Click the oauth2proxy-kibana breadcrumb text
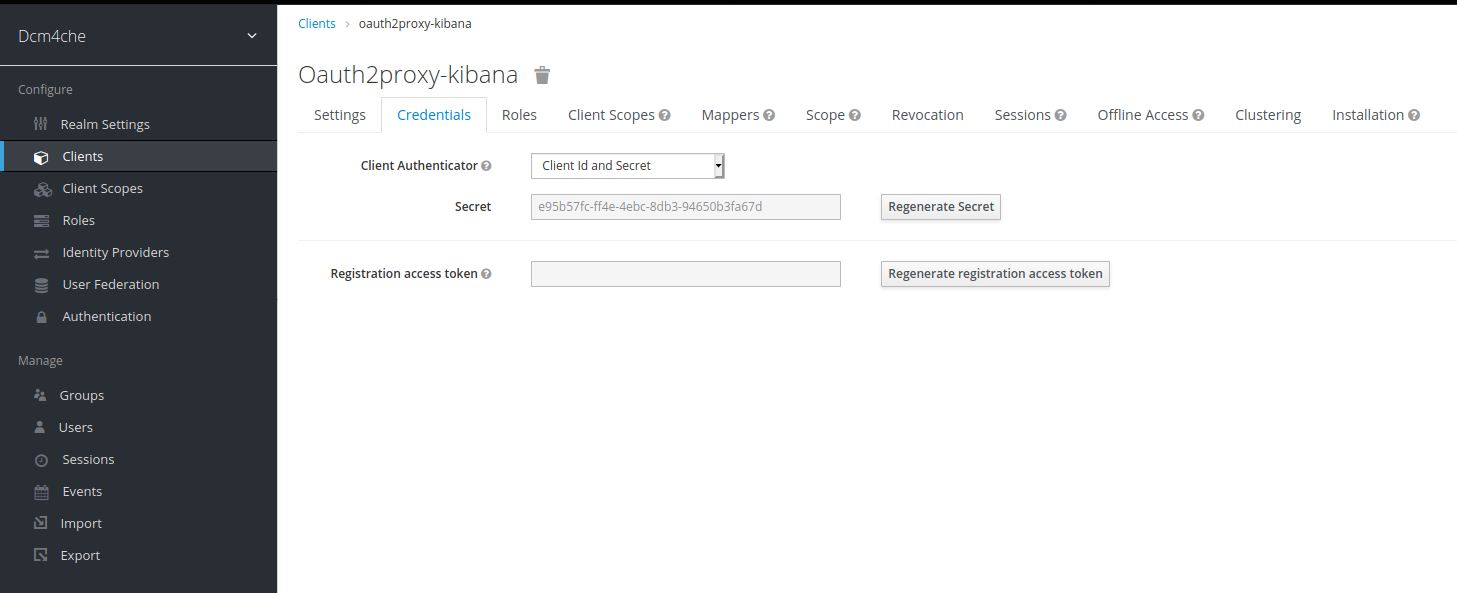This screenshot has width=1457, height=593. click(415, 23)
